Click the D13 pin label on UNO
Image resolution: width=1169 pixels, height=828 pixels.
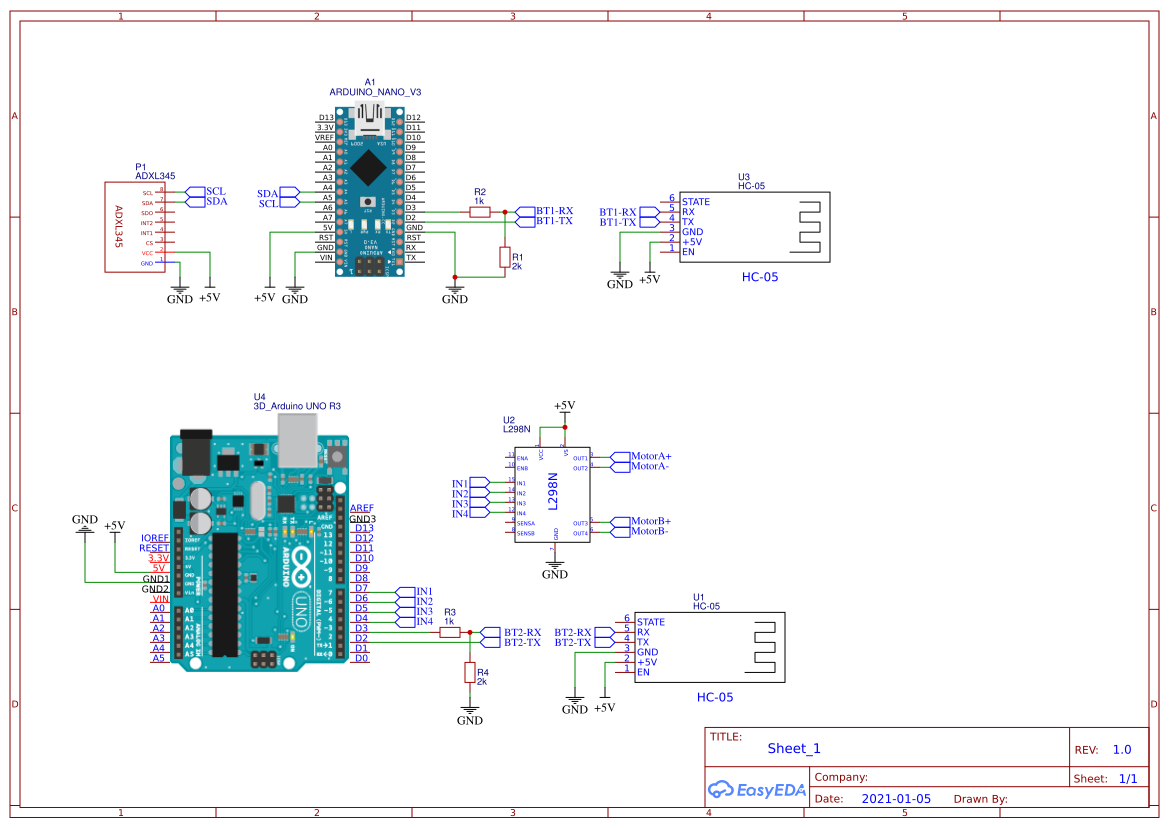pos(364,528)
